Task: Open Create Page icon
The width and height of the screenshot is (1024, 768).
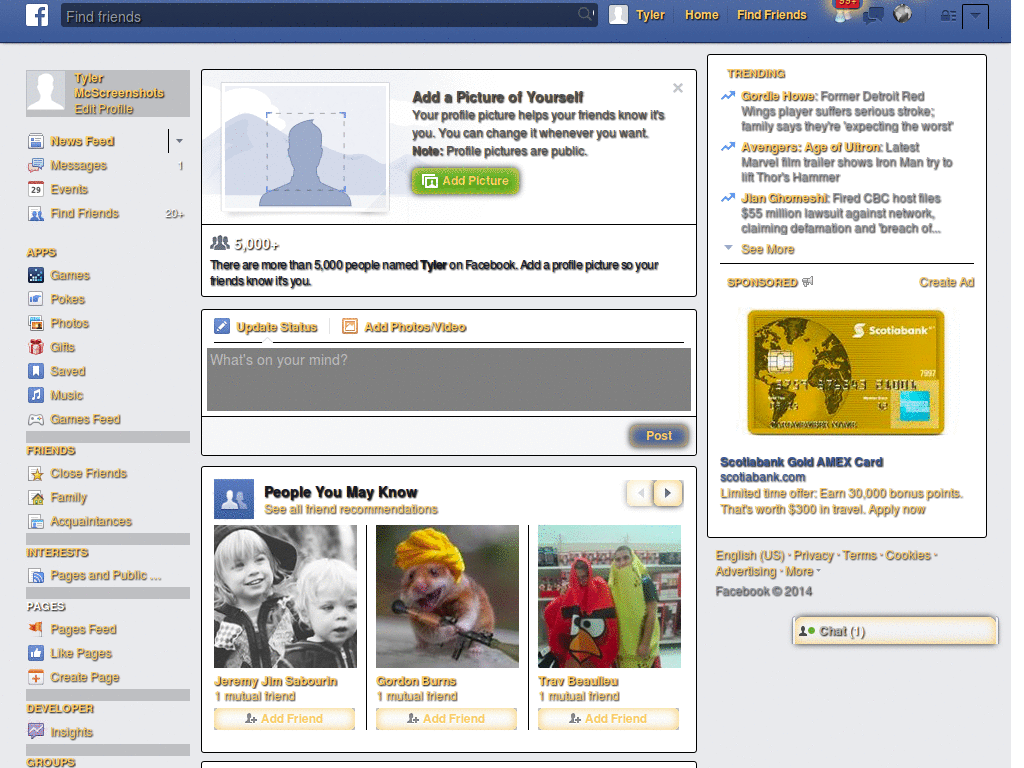Action: point(36,677)
